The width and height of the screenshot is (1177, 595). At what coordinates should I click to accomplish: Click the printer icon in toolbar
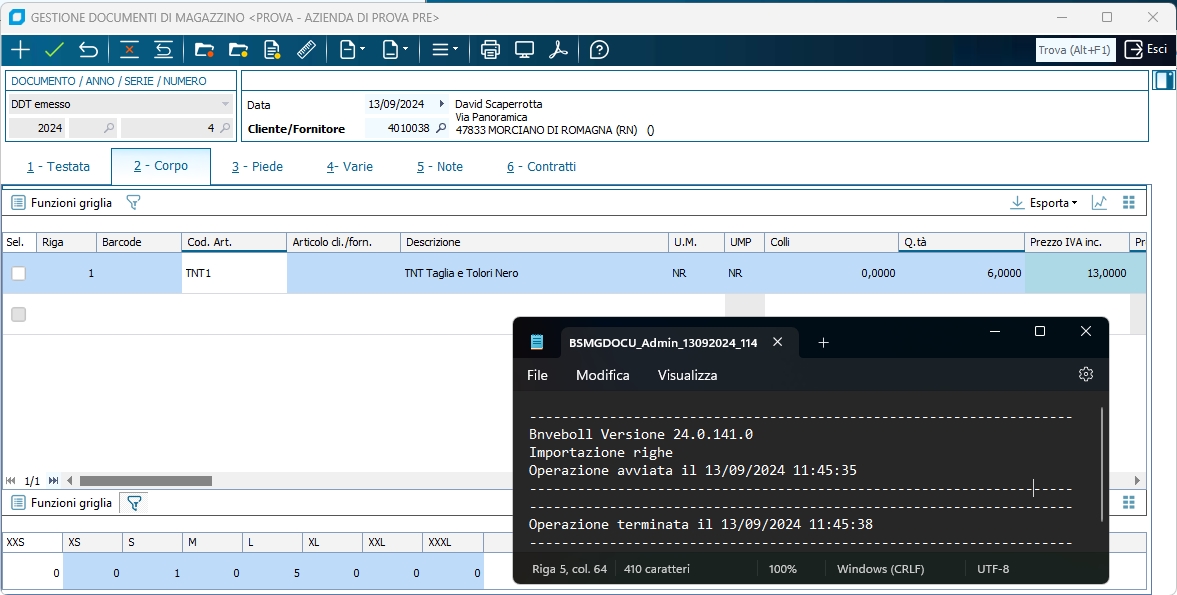point(490,50)
